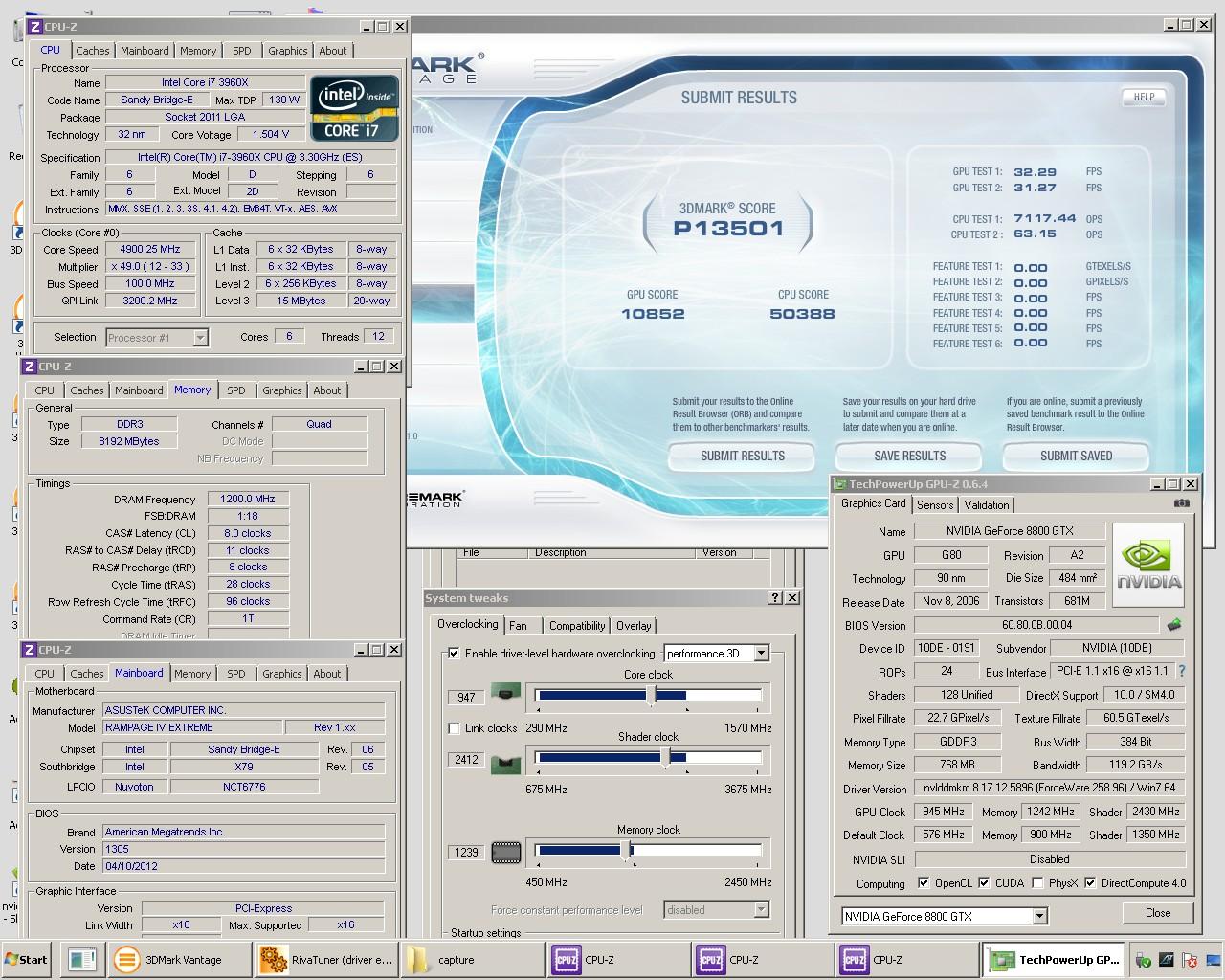Open SPD tab in top CPU-Z window

pyautogui.click(x=242, y=51)
